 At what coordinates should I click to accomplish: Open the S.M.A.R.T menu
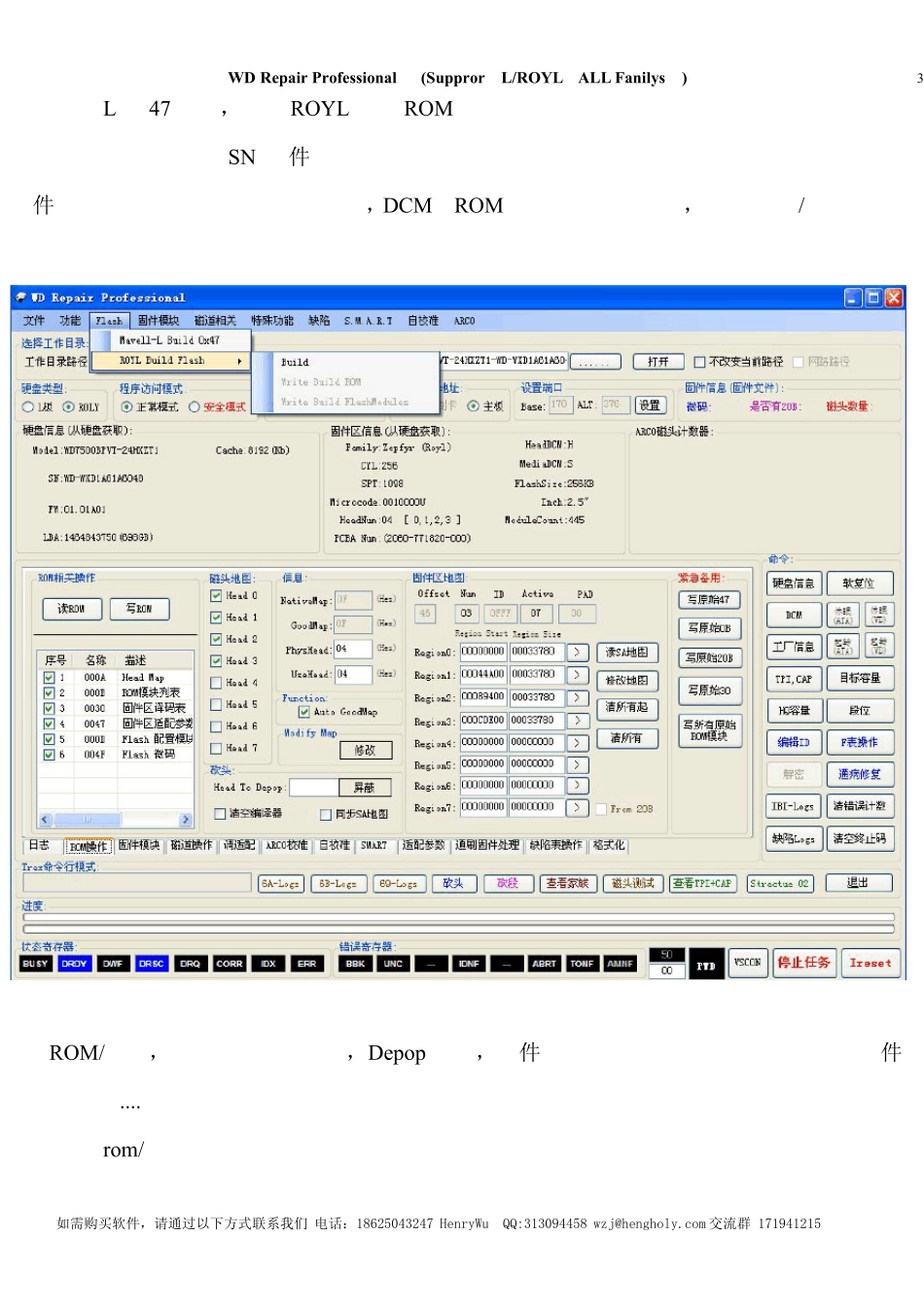click(368, 320)
